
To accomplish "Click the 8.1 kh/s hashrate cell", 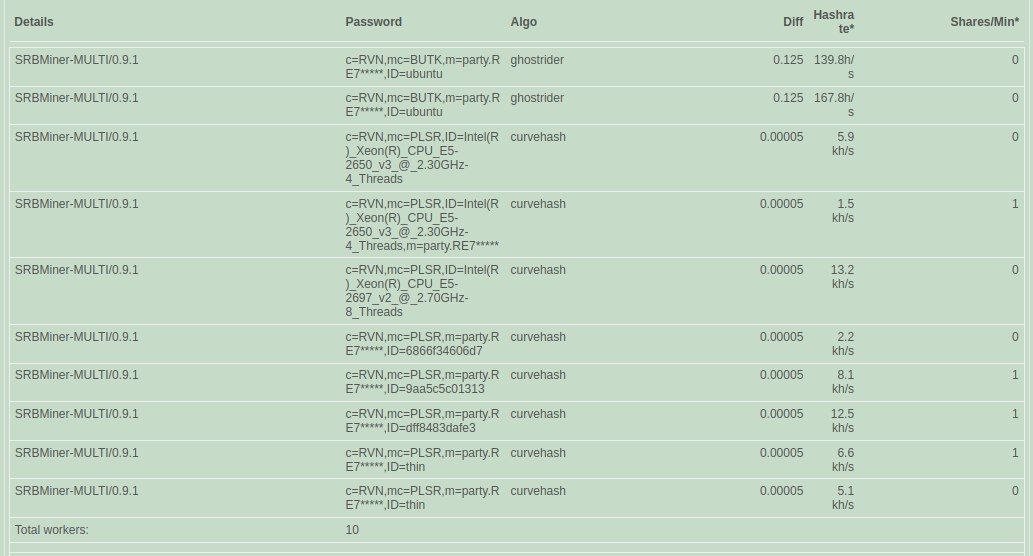I will [842, 382].
